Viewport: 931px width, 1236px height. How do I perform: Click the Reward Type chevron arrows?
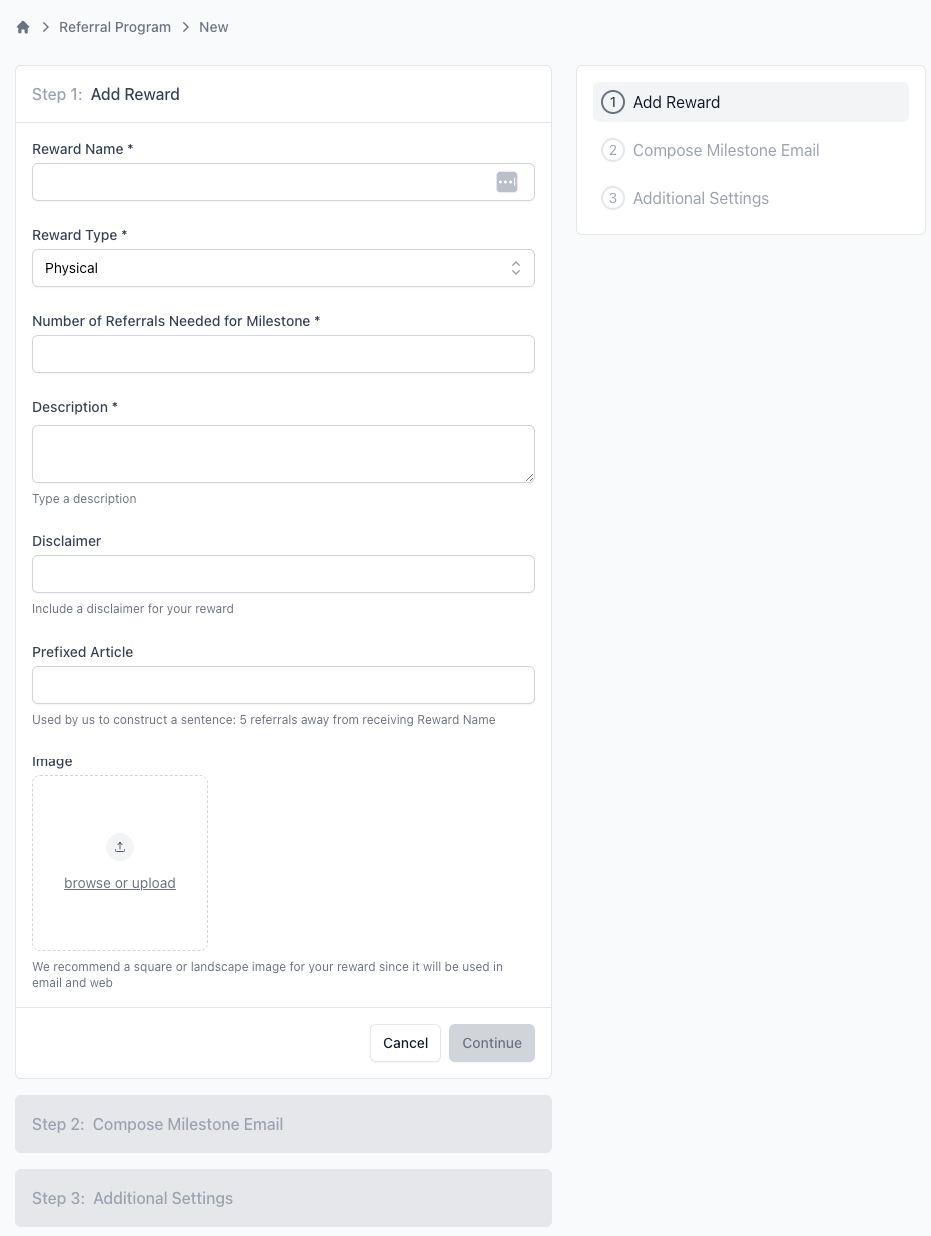pos(516,268)
